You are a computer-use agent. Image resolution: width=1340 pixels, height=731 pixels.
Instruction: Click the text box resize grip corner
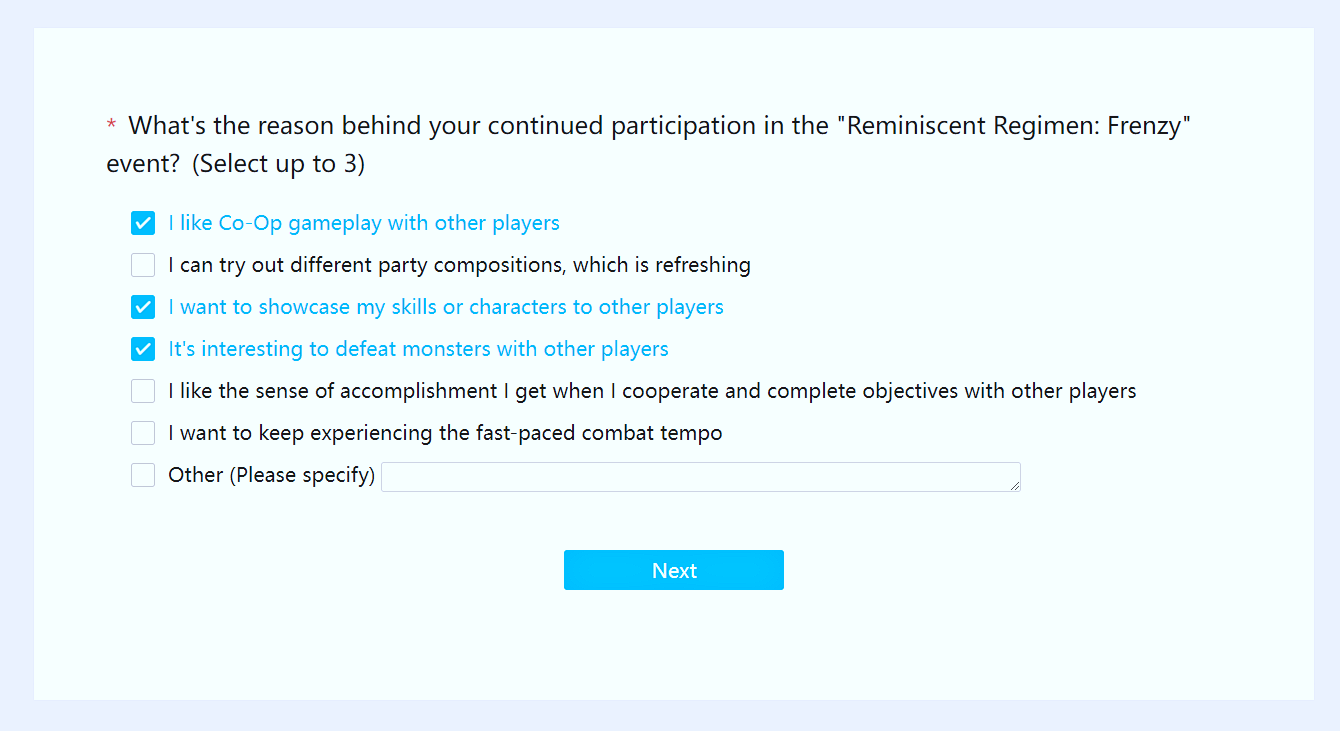pyautogui.click(x=1015, y=486)
